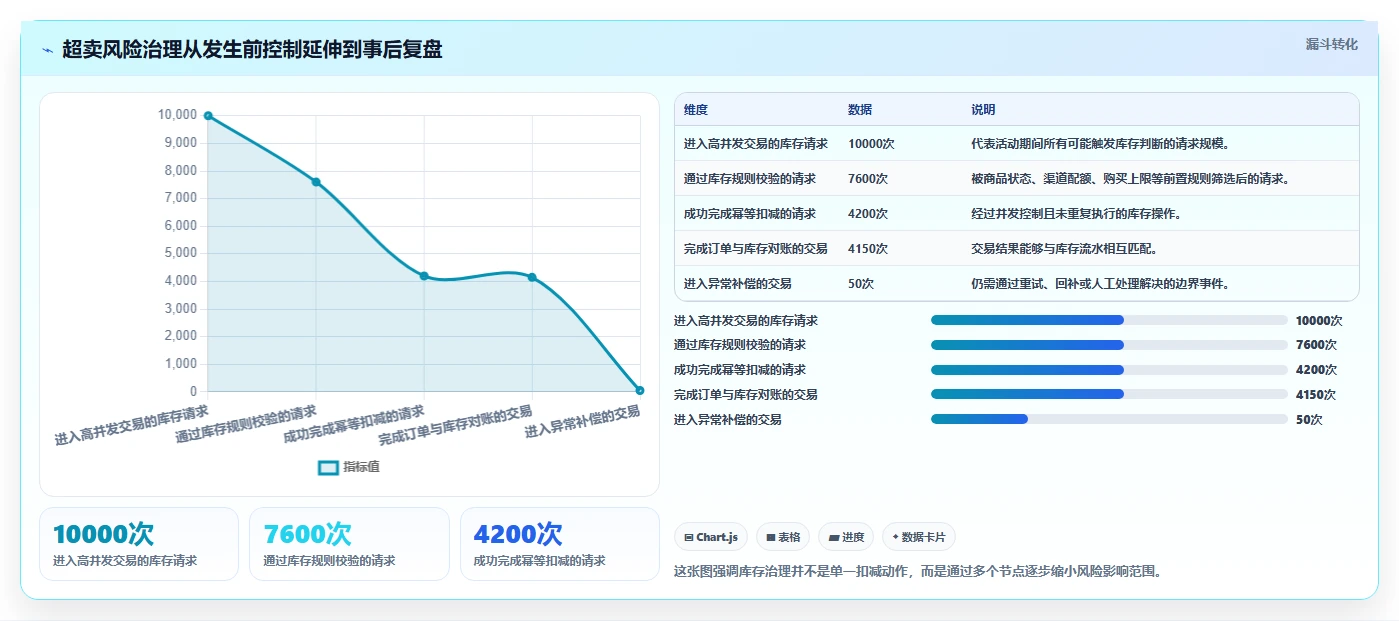Image resolution: width=1399 pixels, height=621 pixels.
Task: Click table row label 进入高并发交易的库存请求
Action: coord(756,144)
